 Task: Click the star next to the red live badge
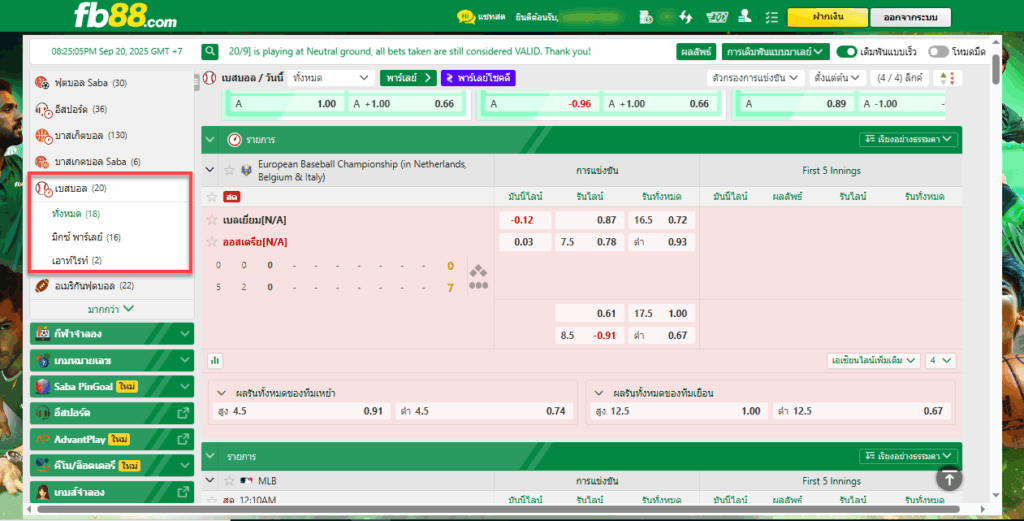212,197
